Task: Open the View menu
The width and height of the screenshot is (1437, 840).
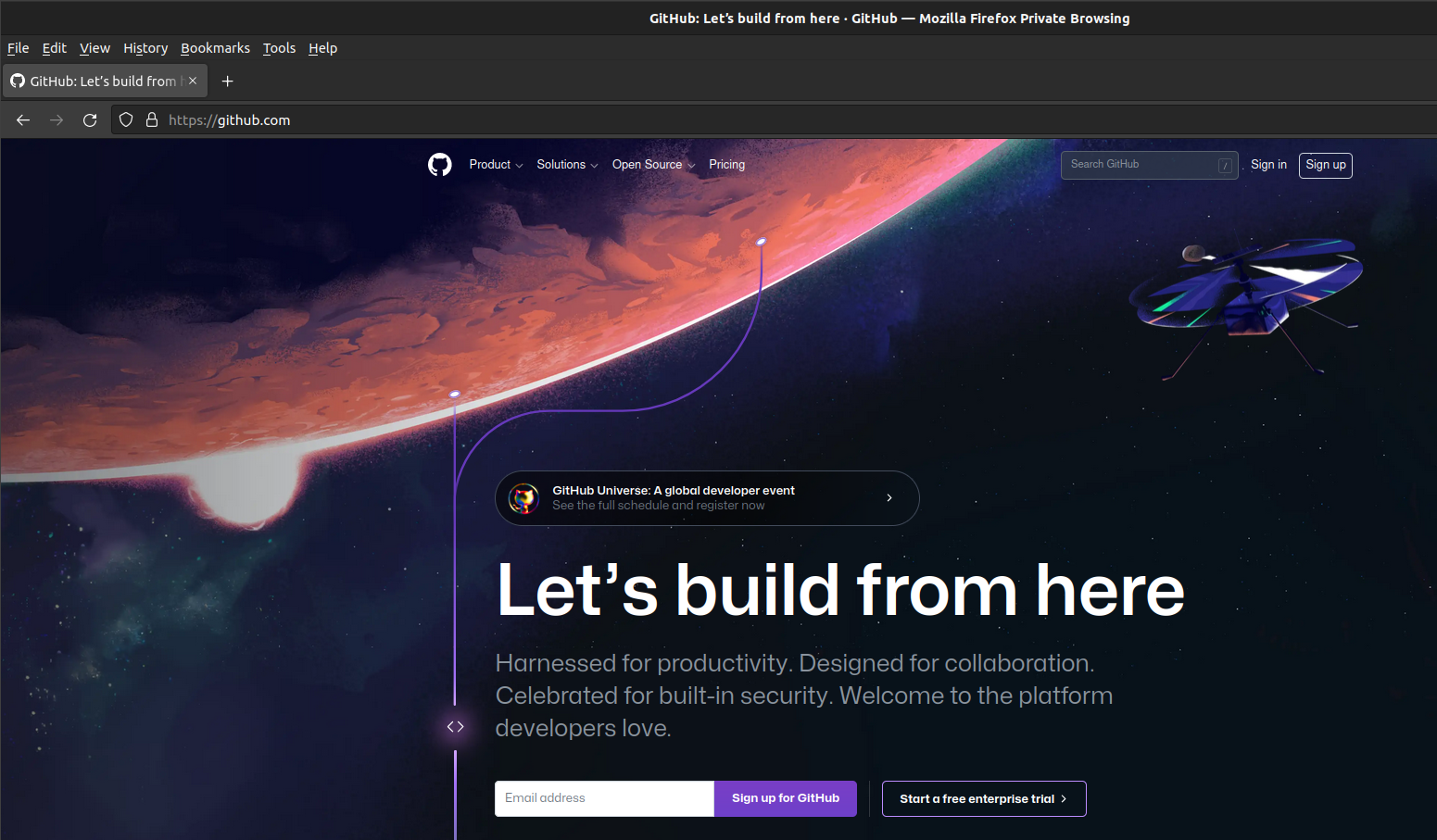Action: point(95,48)
